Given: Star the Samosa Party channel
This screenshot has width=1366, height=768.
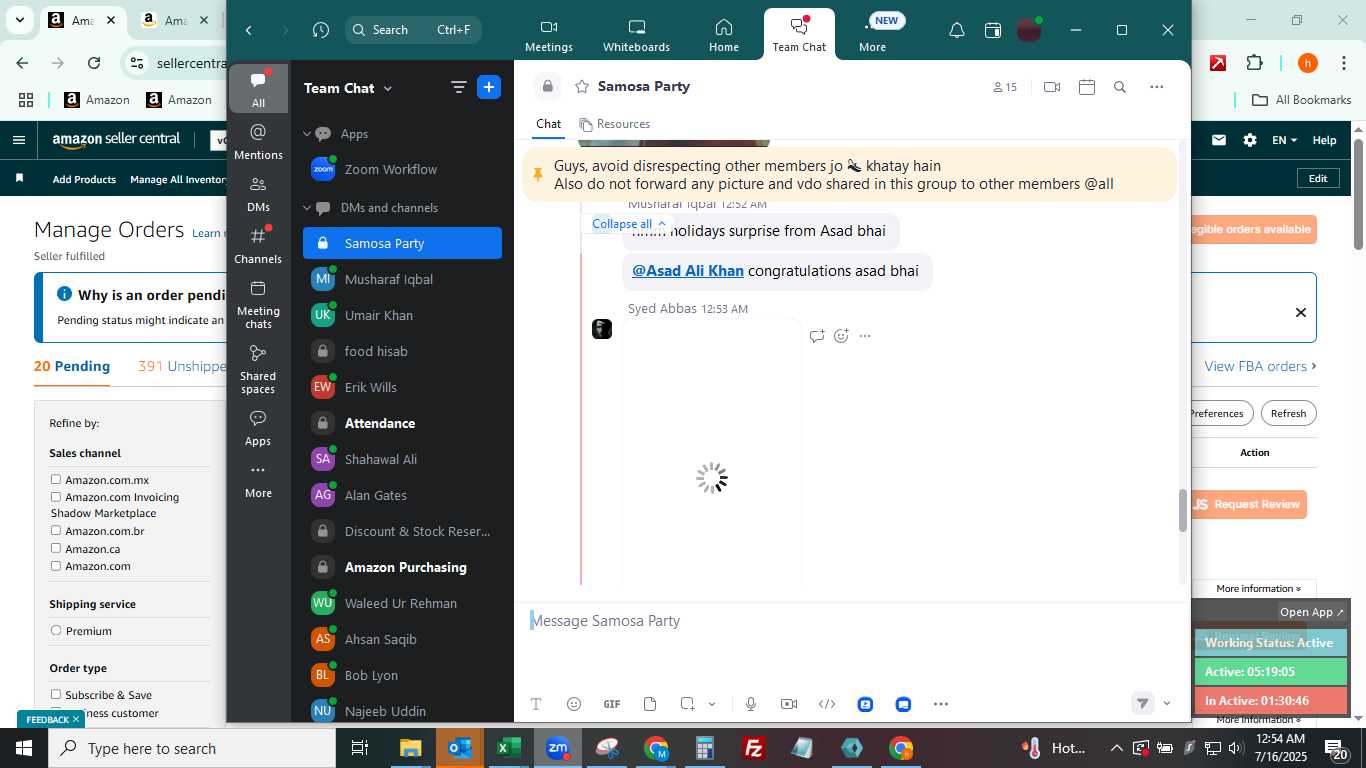Looking at the screenshot, I should click(x=582, y=87).
